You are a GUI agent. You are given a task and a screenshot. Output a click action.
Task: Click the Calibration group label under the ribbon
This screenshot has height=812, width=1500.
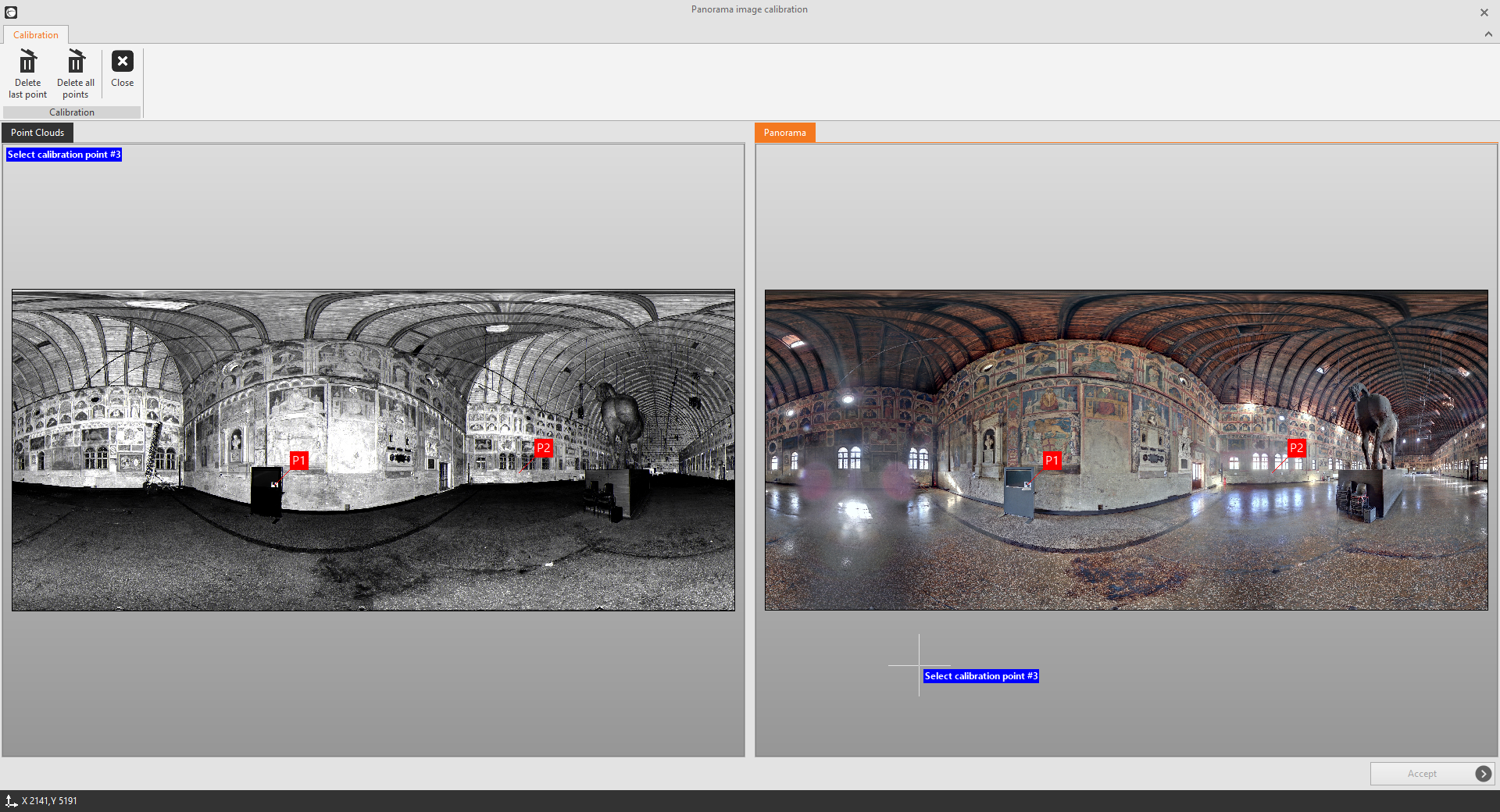click(72, 112)
